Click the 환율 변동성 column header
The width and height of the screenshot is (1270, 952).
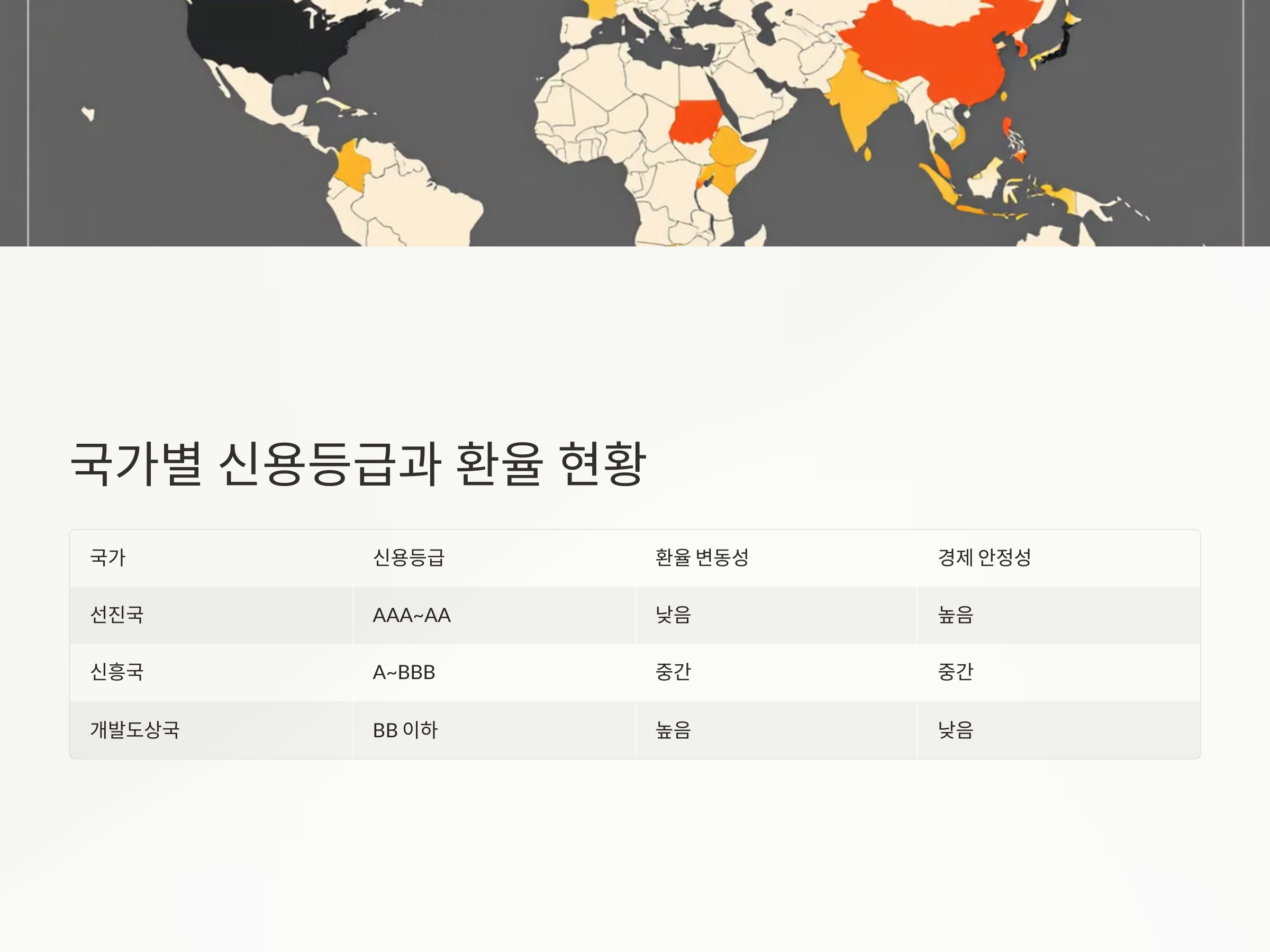pos(702,557)
